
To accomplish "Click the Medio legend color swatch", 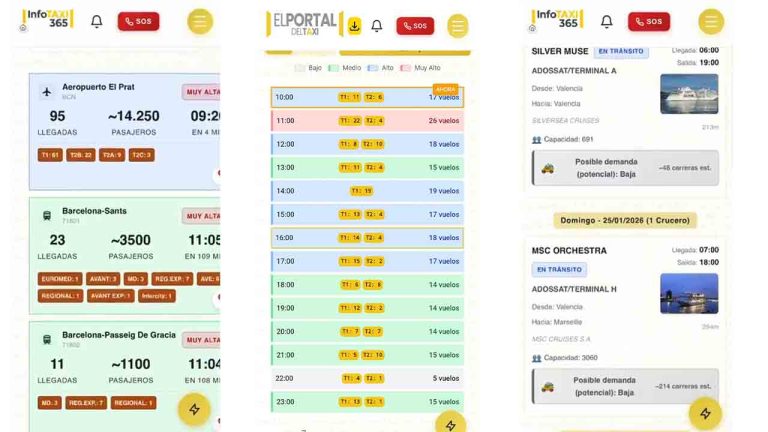I will point(333,68).
